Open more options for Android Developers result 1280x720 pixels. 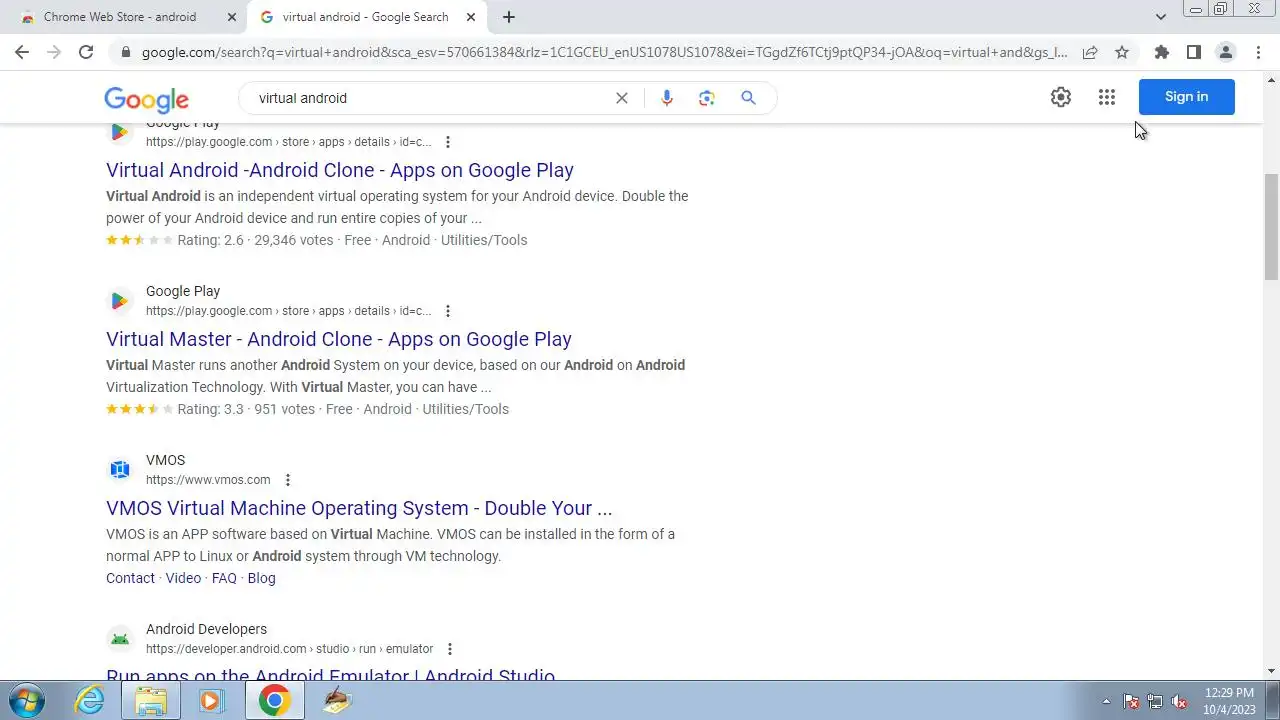450,649
